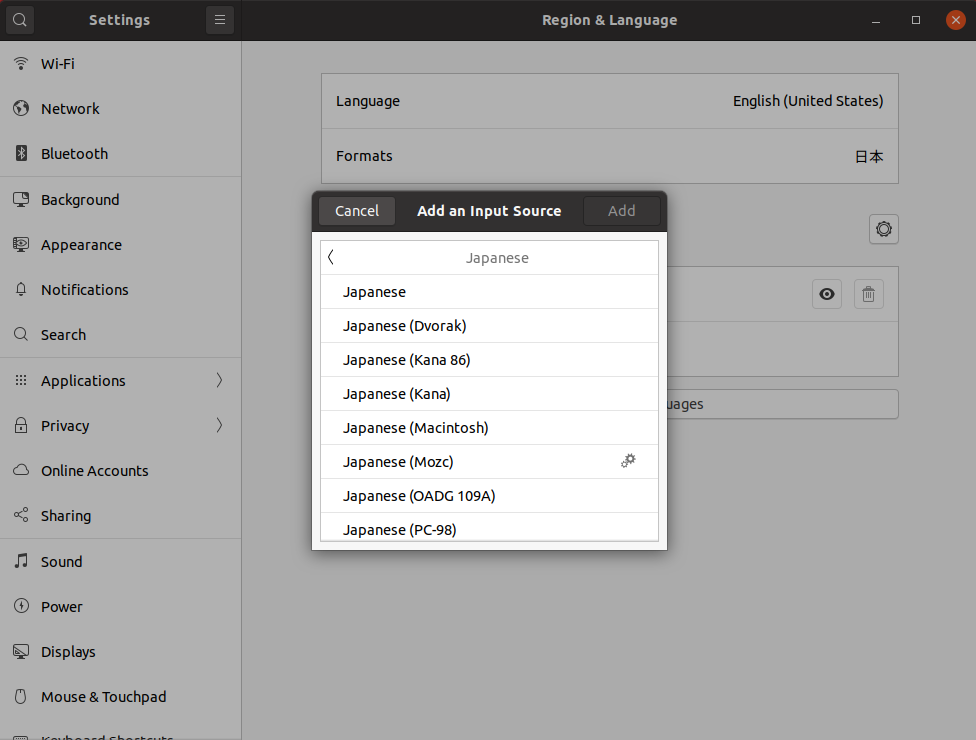Open the Formats row showing 日本
Image resolution: width=976 pixels, height=740 pixels.
609,156
